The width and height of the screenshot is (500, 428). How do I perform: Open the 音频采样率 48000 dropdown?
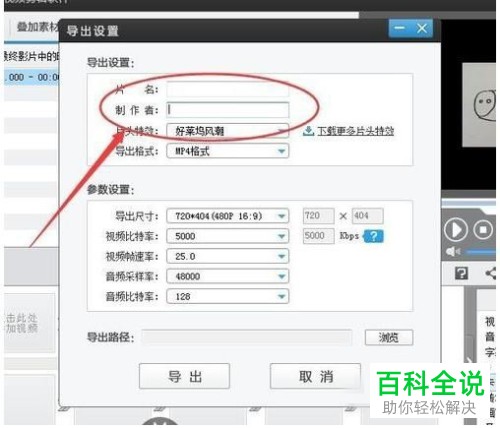[x=228, y=276]
